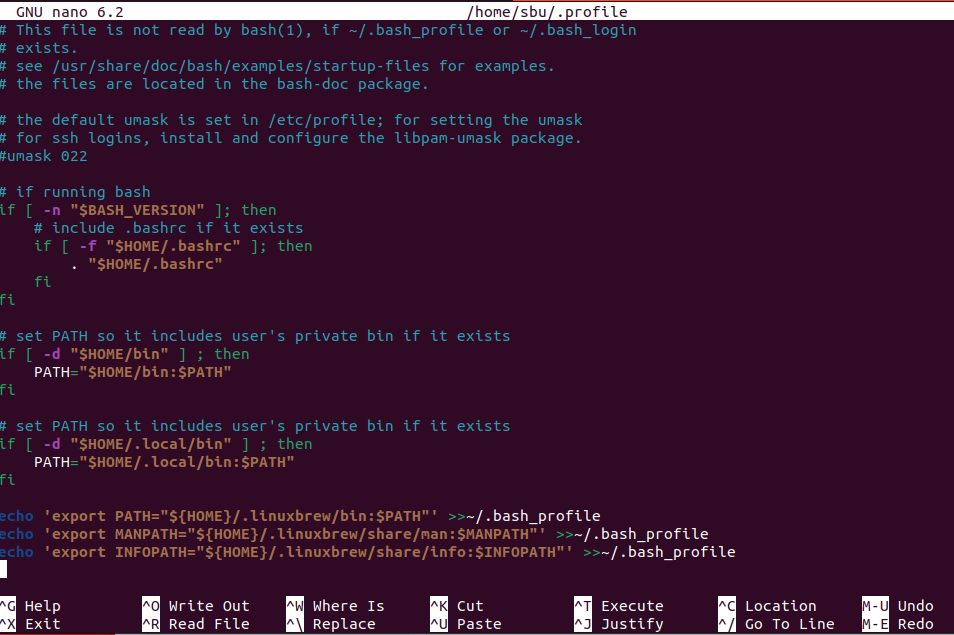Click the ^X Exit shortcut

(31, 624)
